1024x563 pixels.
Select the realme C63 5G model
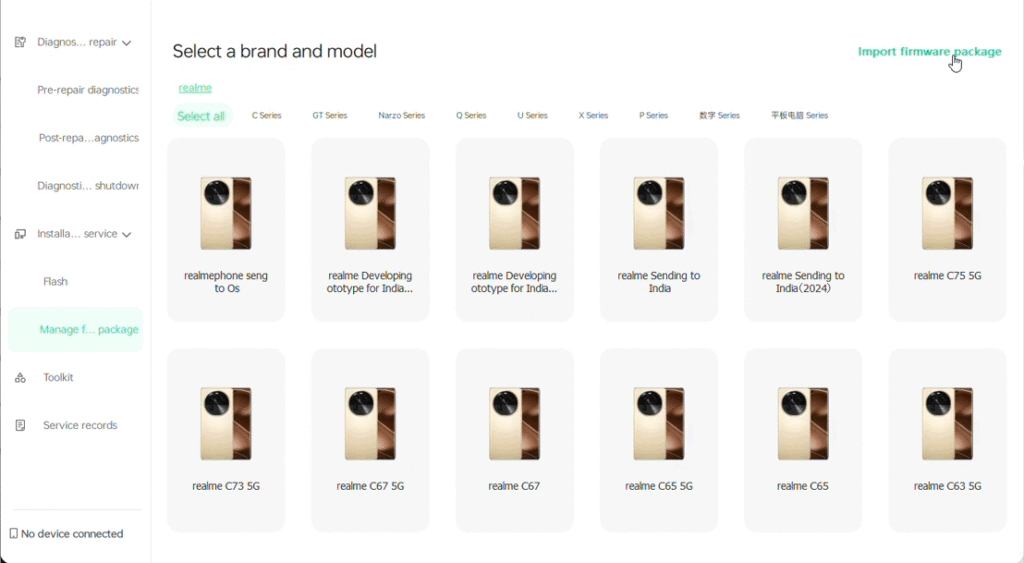(x=948, y=440)
